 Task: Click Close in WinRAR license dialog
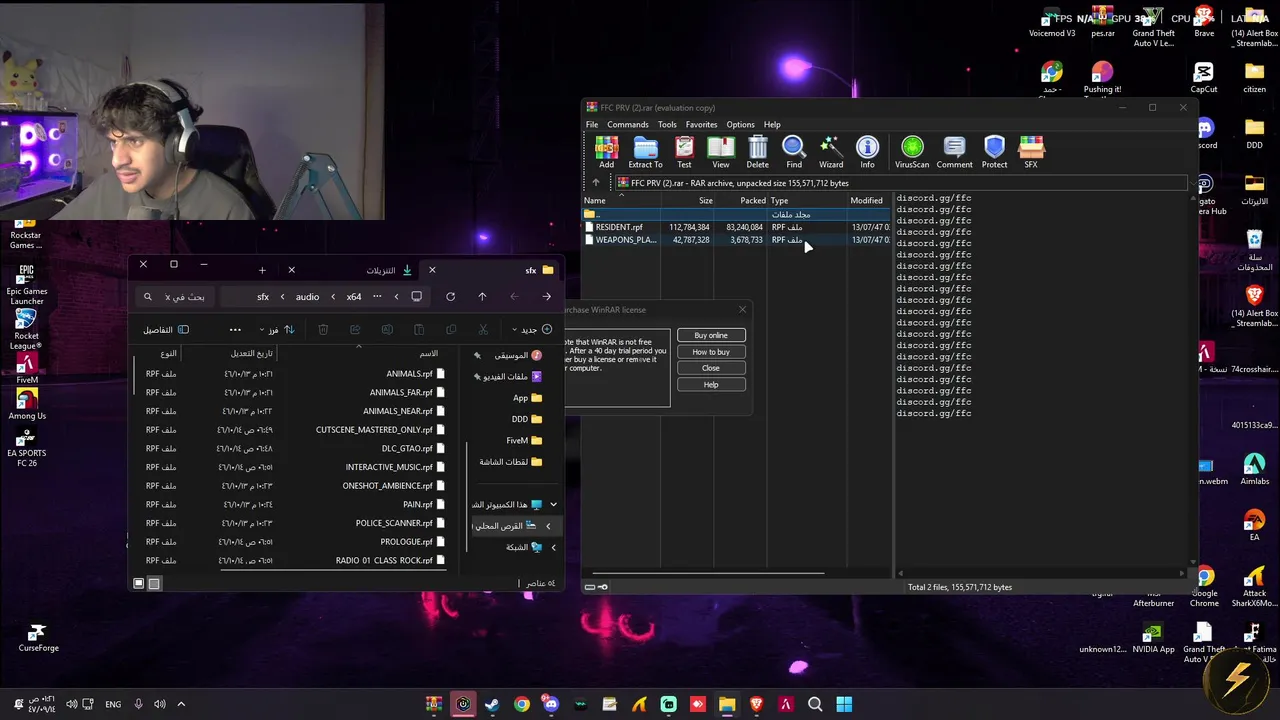point(711,368)
